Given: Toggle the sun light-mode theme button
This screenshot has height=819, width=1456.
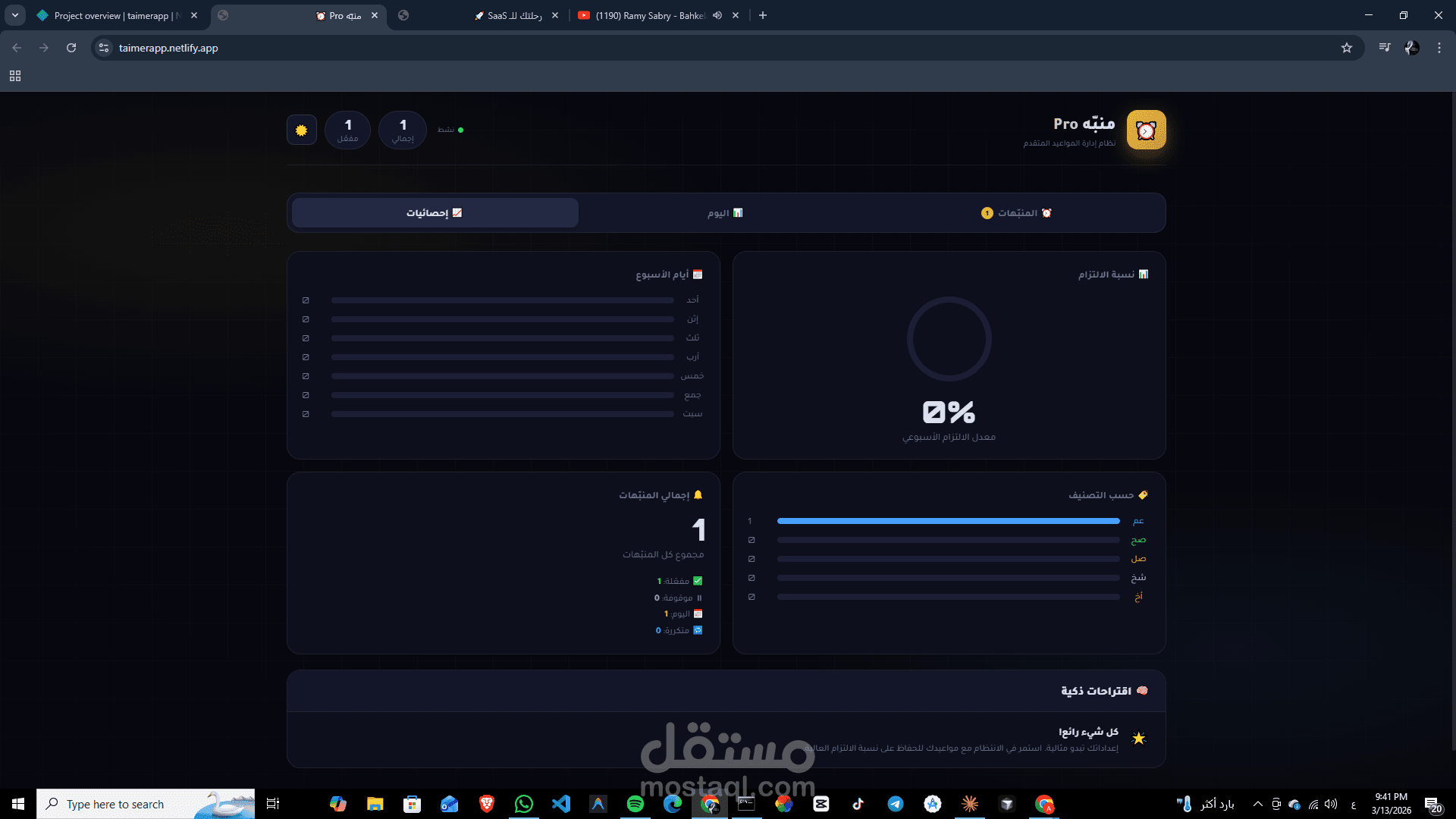Looking at the screenshot, I should point(301,130).
